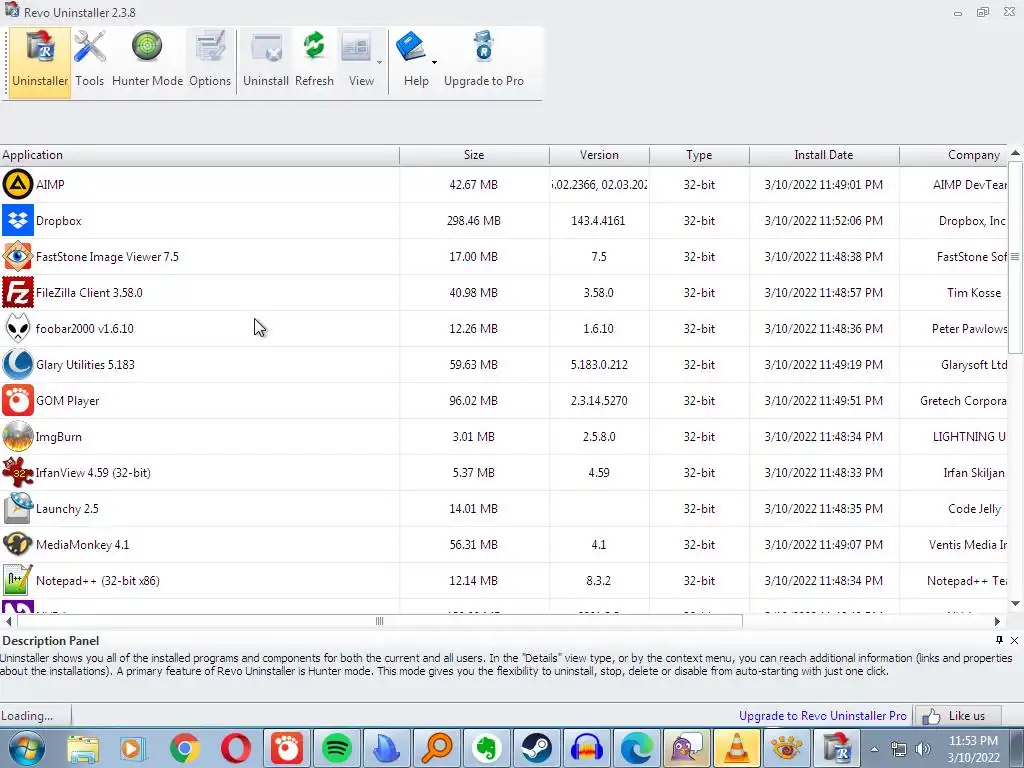
Task: Click install date "3/10/2022 11:49:07 PM"
Action: (x=824, y=544)
